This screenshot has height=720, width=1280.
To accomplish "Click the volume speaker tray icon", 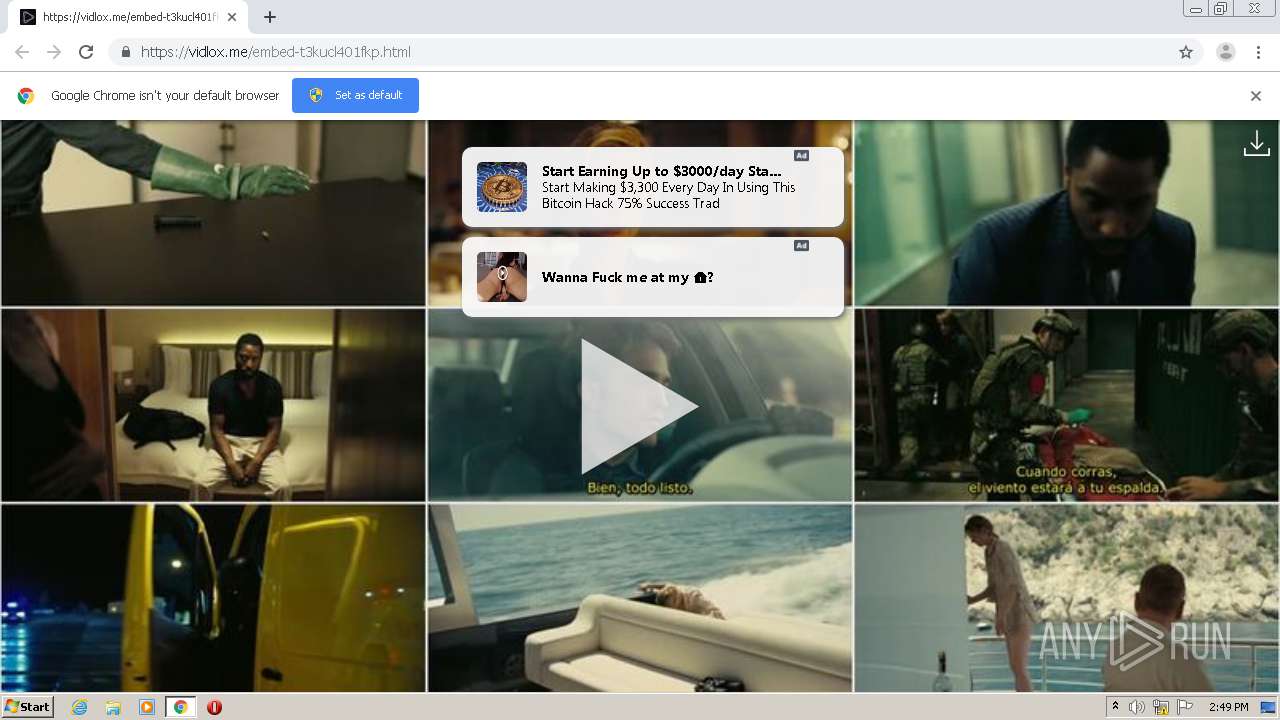I will point(1137,707).
